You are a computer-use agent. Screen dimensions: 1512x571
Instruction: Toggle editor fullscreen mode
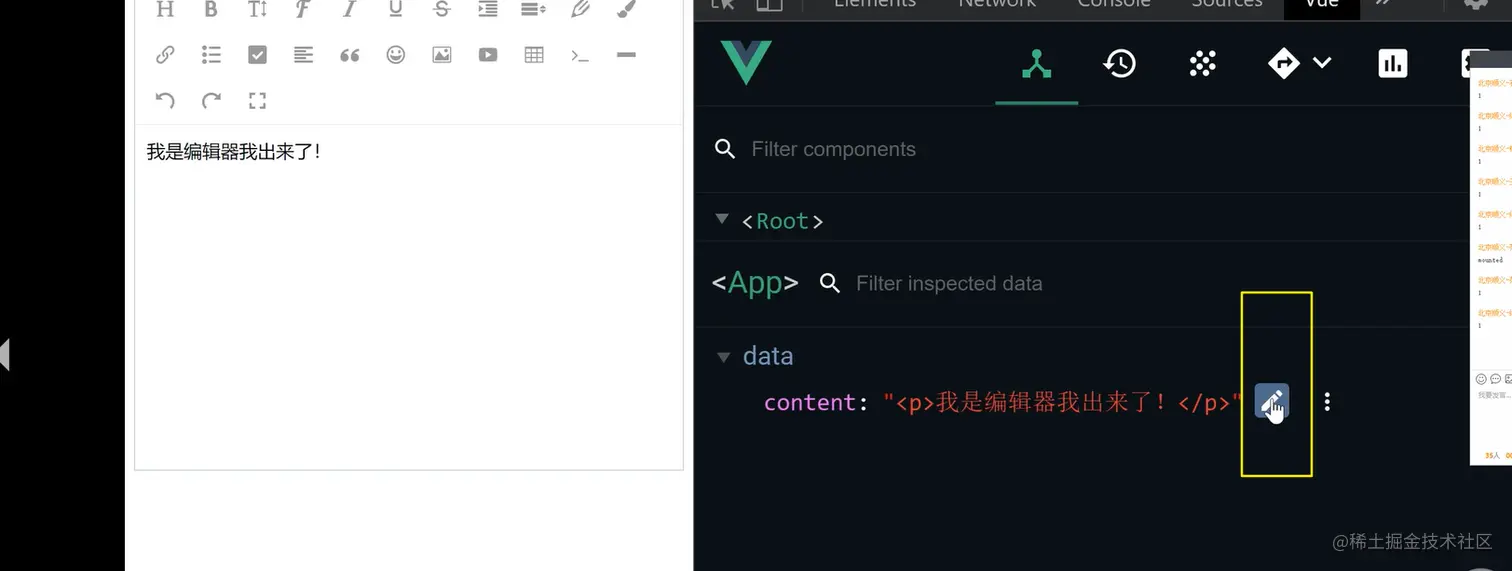(x=257, y=100)
